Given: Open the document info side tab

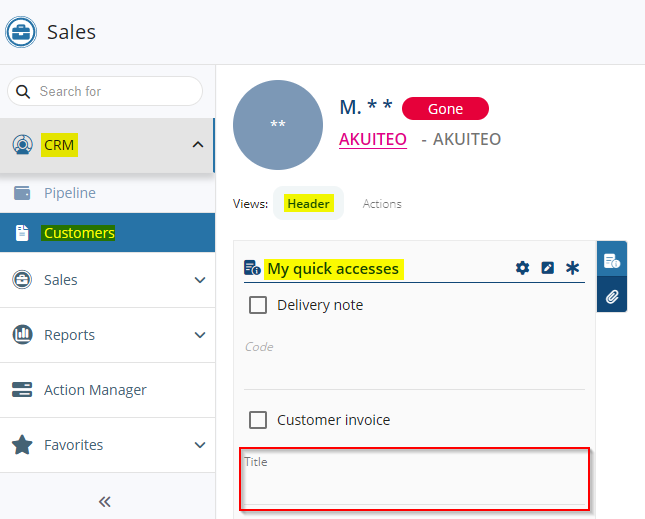Looking at the screenshot, I should tap(612, 260).
